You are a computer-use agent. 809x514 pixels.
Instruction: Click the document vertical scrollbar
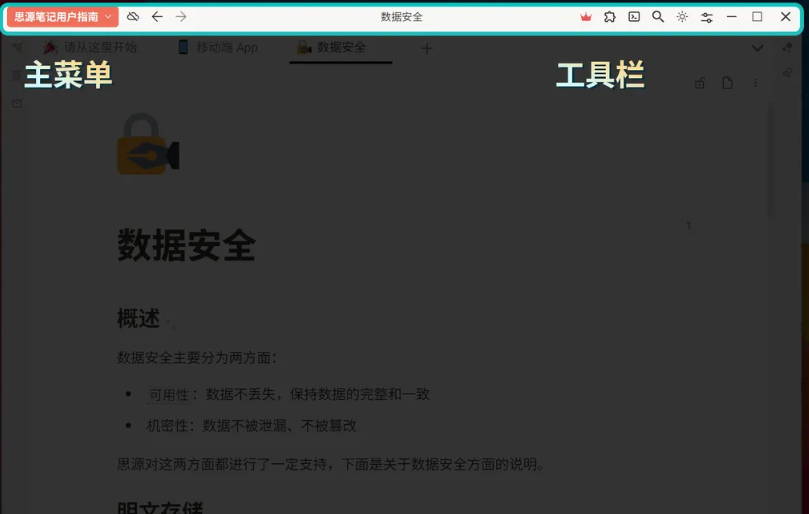coord(771,160)
